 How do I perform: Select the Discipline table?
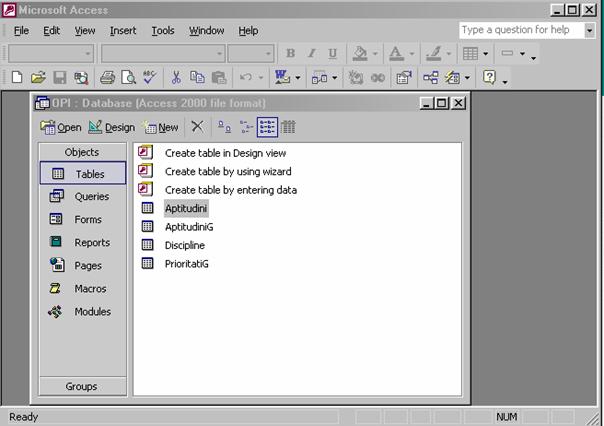[185, 245]
